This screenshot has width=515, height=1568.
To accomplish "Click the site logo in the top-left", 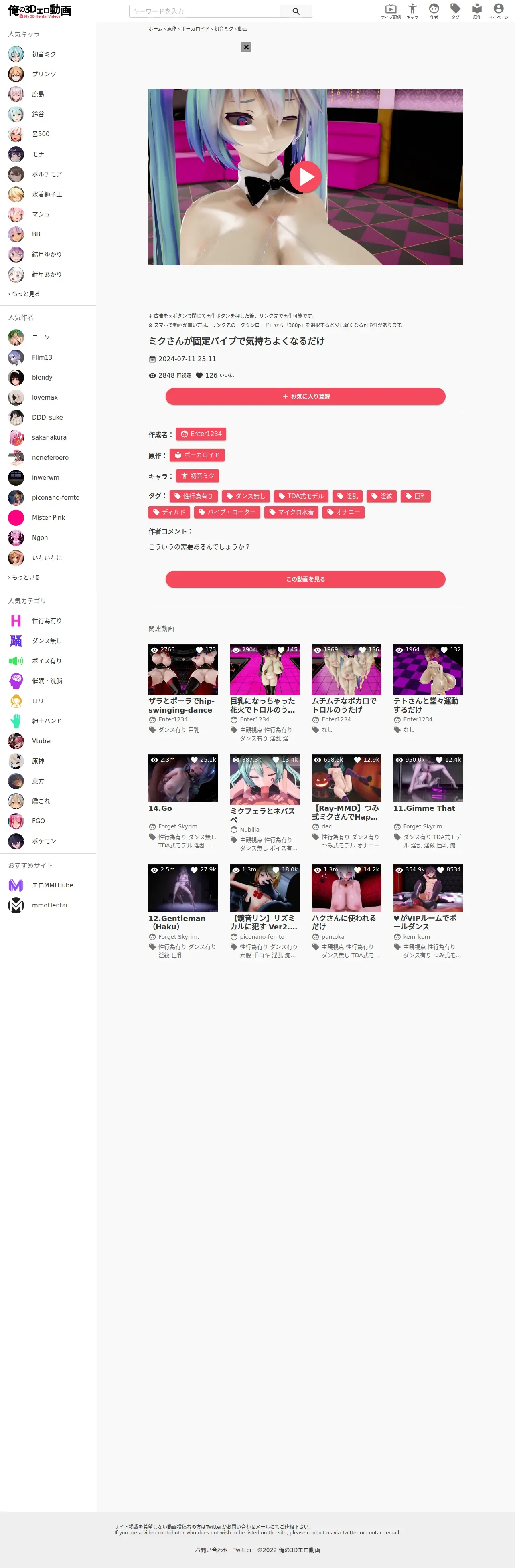I will (x=40, y=11).
